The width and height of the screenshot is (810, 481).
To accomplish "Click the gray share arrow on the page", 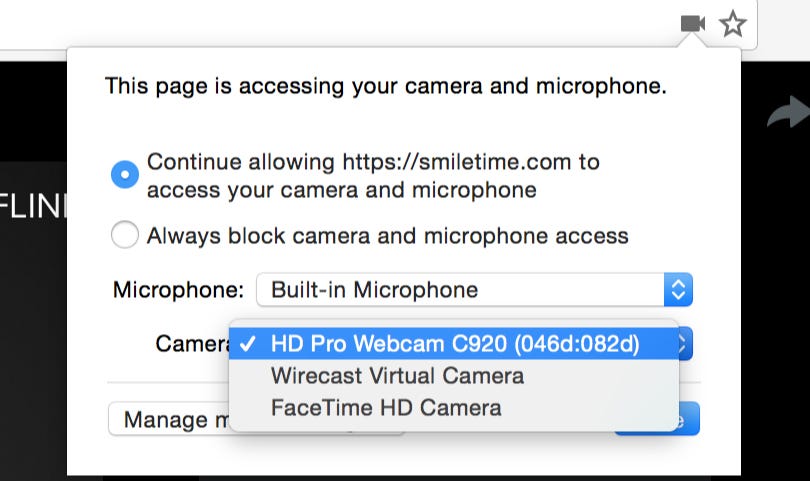I will click(x=785, y=112).
